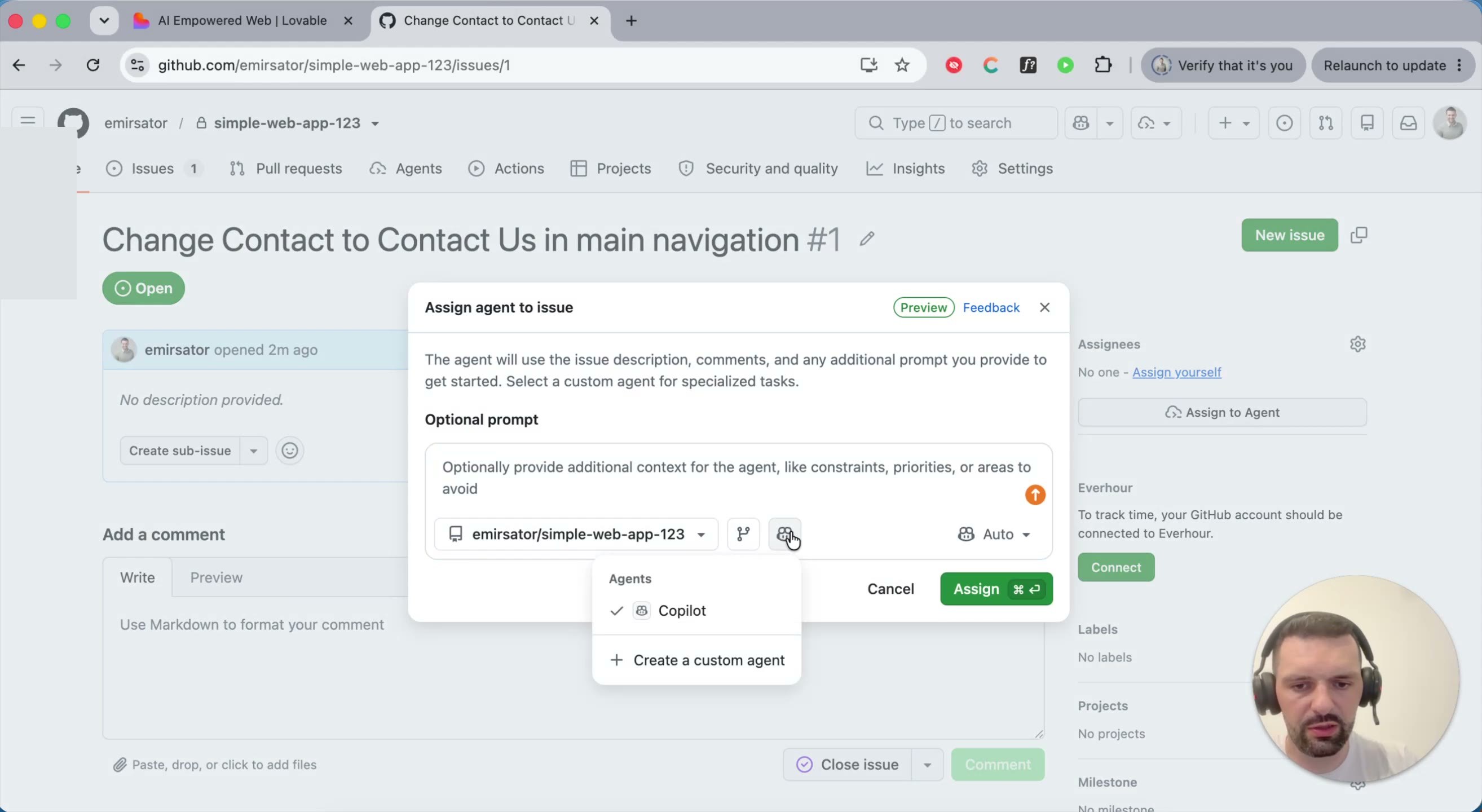
Task: Open the notifications inbox icon
Action: [x=1408, y=123]
